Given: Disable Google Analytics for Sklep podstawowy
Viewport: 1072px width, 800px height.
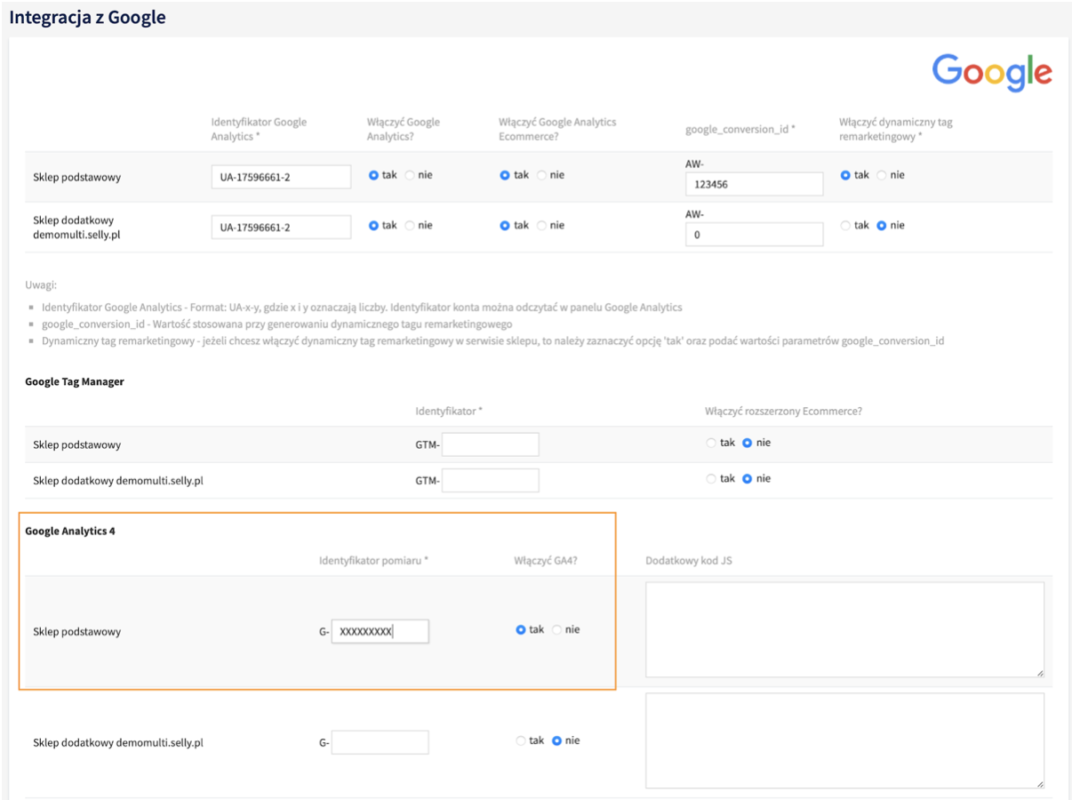Looking at the screenshot, I should point(410,175).
